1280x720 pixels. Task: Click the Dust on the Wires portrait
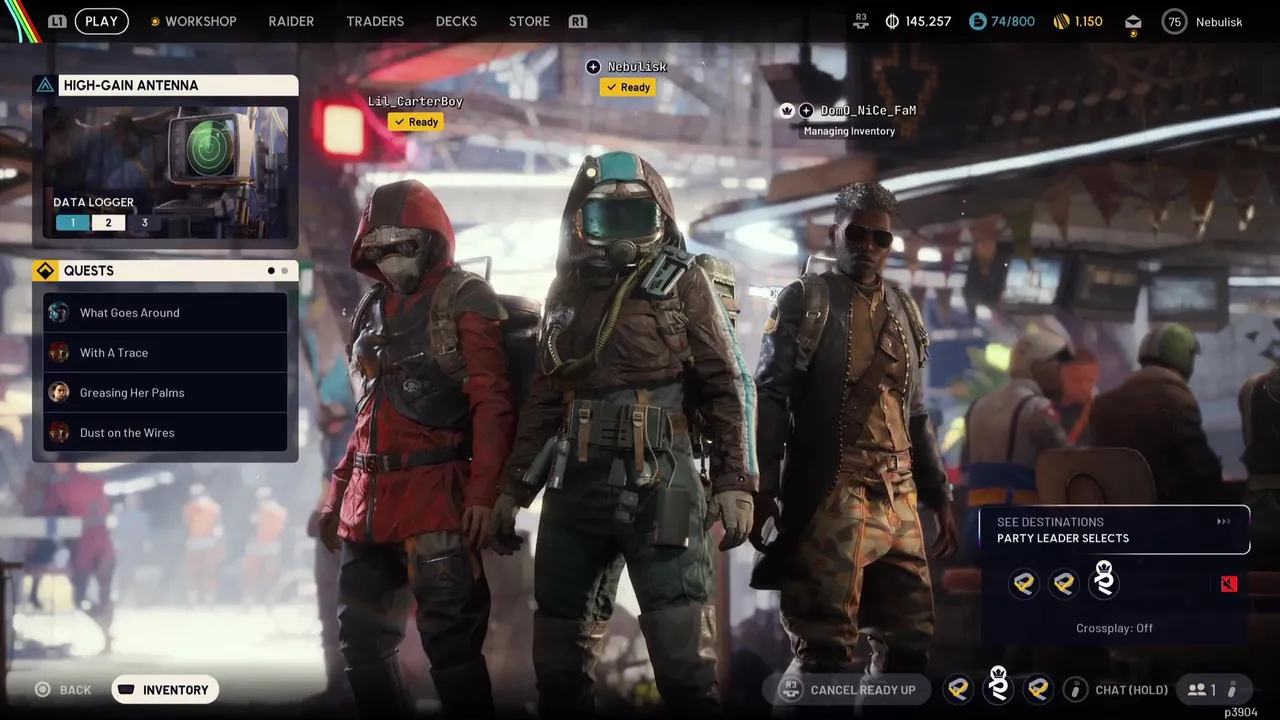[x=59, y=432]
